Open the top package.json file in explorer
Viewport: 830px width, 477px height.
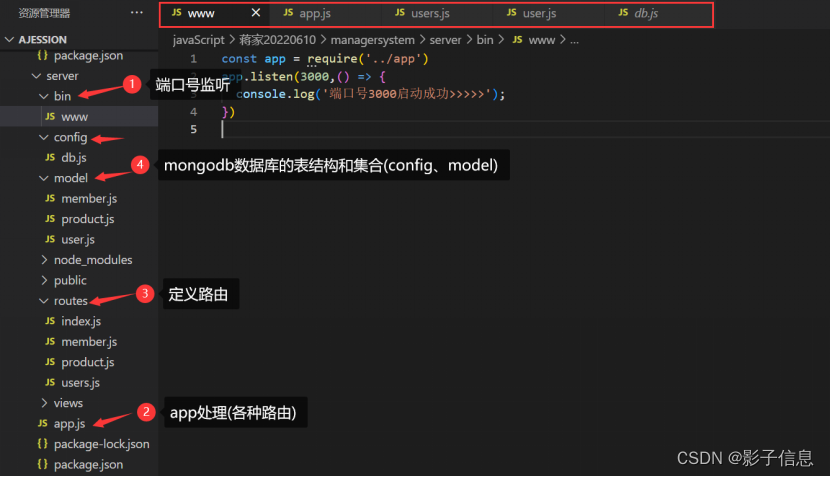click(79, 56)
